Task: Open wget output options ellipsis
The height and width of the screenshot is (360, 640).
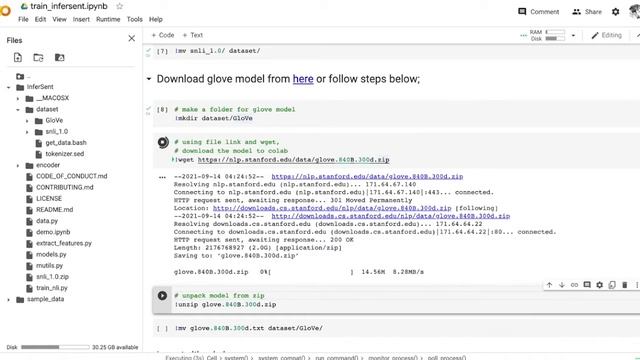Action: 162,177
